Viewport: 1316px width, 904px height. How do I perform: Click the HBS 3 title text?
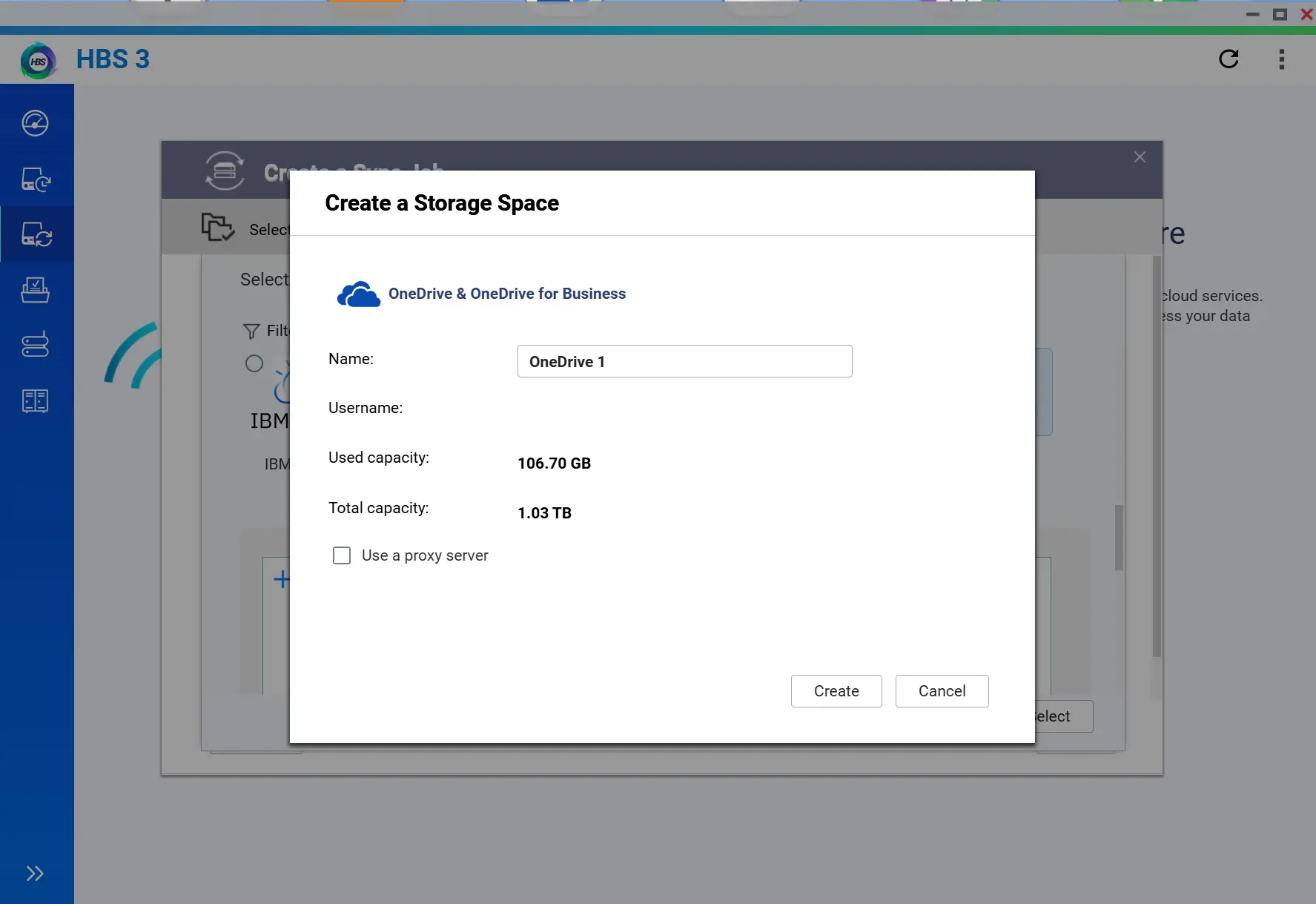tap(113, 59)
